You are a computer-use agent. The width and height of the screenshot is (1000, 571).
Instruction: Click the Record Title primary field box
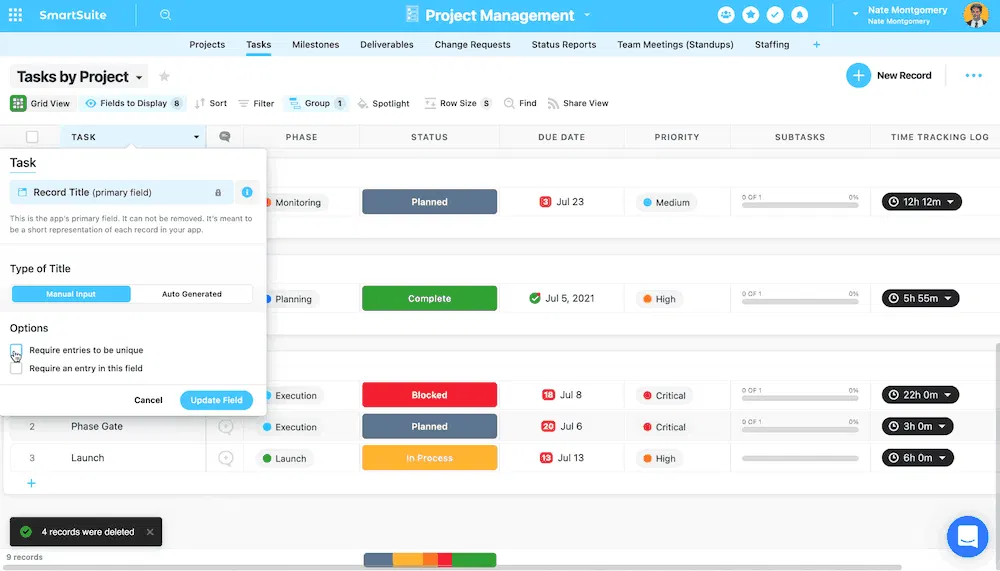click(121, 192)
